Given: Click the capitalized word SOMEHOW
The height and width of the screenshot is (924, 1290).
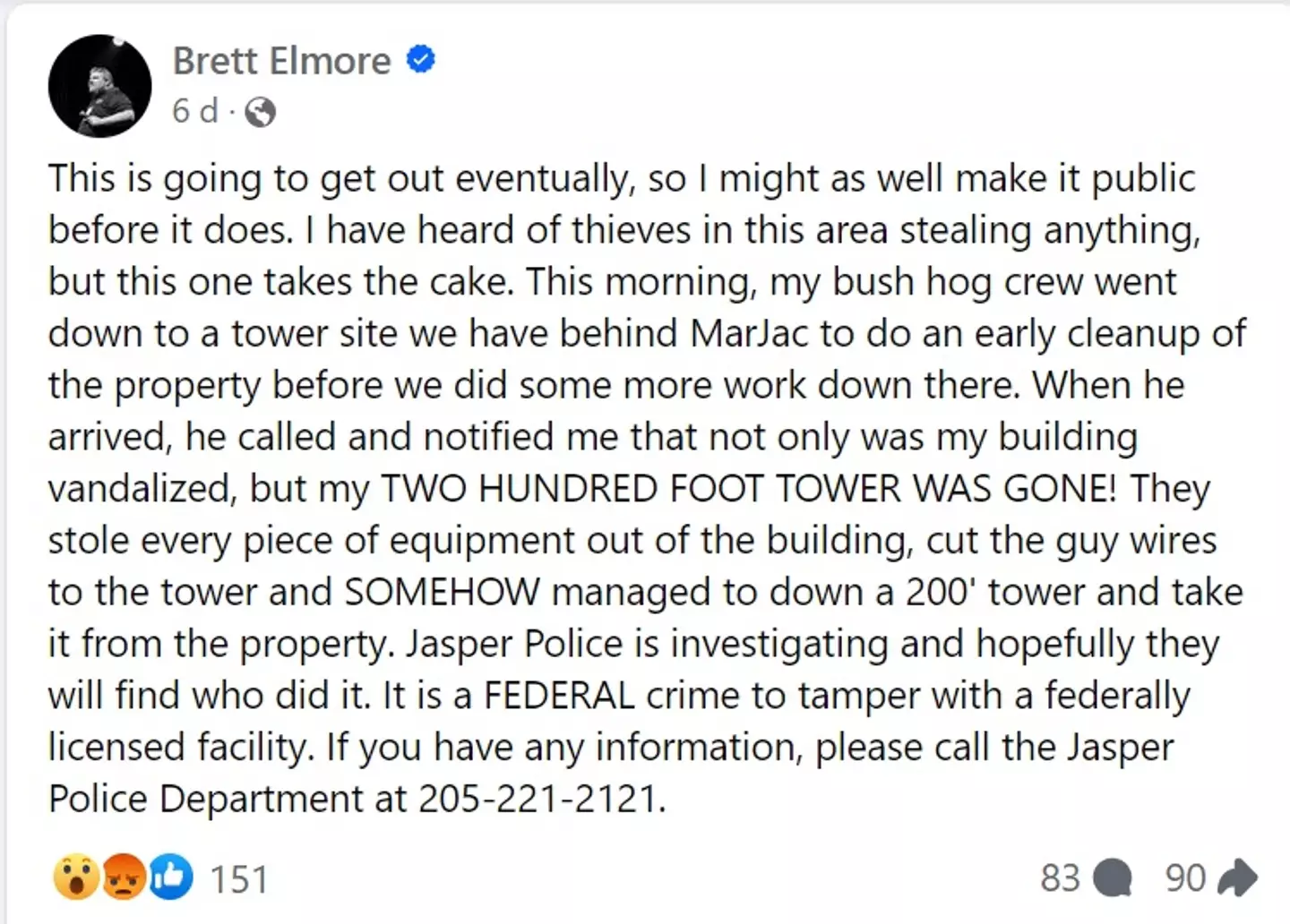Looking at the screenshot, I should coord(442,592).
